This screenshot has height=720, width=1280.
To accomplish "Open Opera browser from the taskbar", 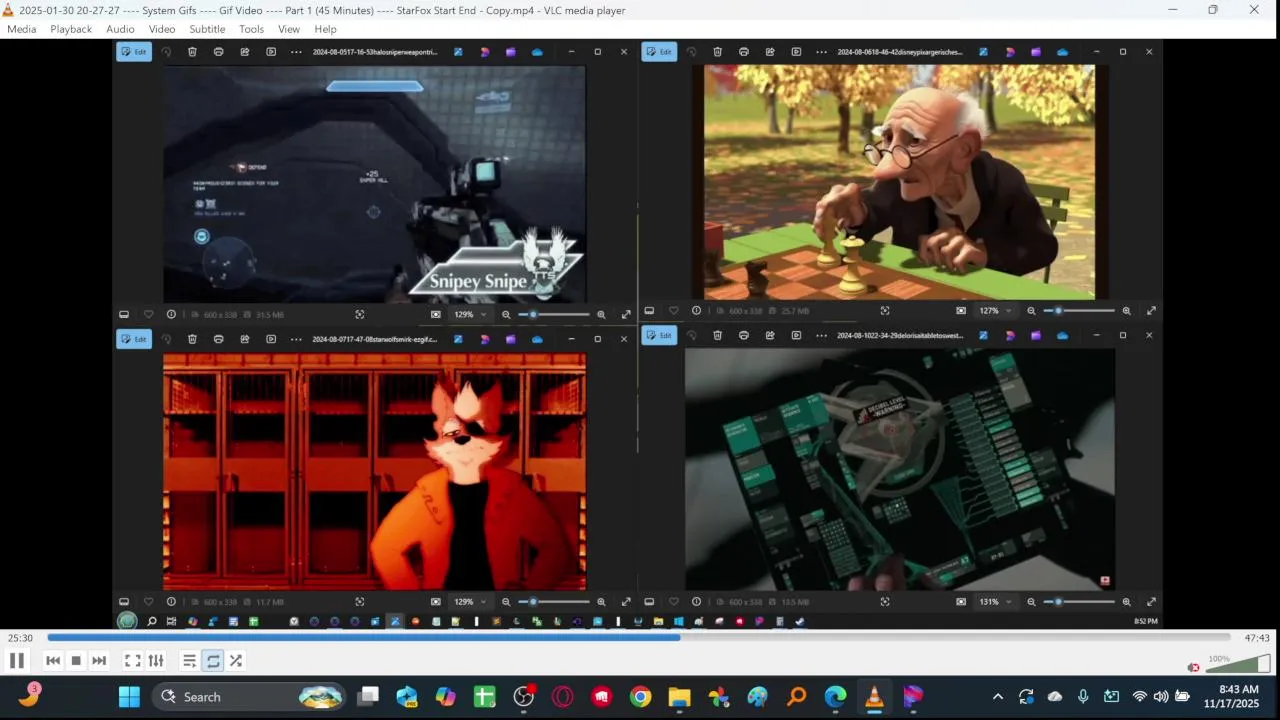I will coord(563,697).
